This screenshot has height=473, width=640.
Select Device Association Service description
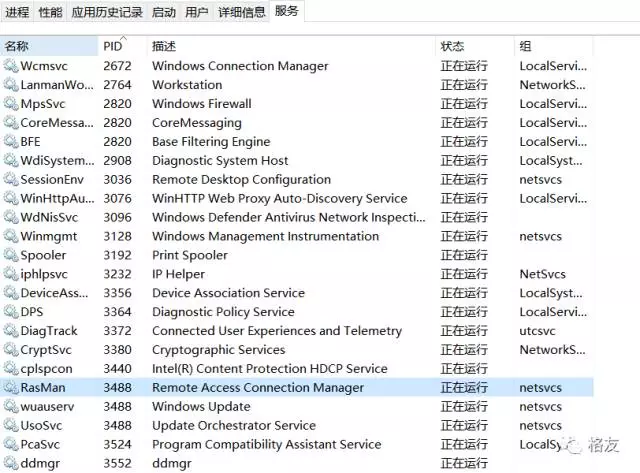[228, 293]
